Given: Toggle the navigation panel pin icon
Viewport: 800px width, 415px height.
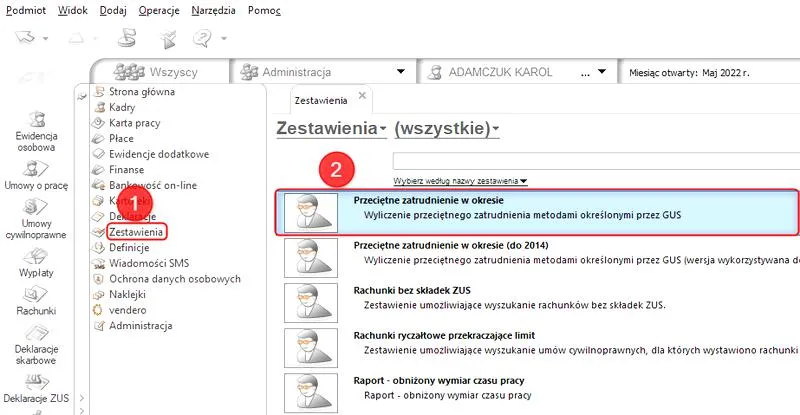Looking at the screenshot, I should 82,96.
